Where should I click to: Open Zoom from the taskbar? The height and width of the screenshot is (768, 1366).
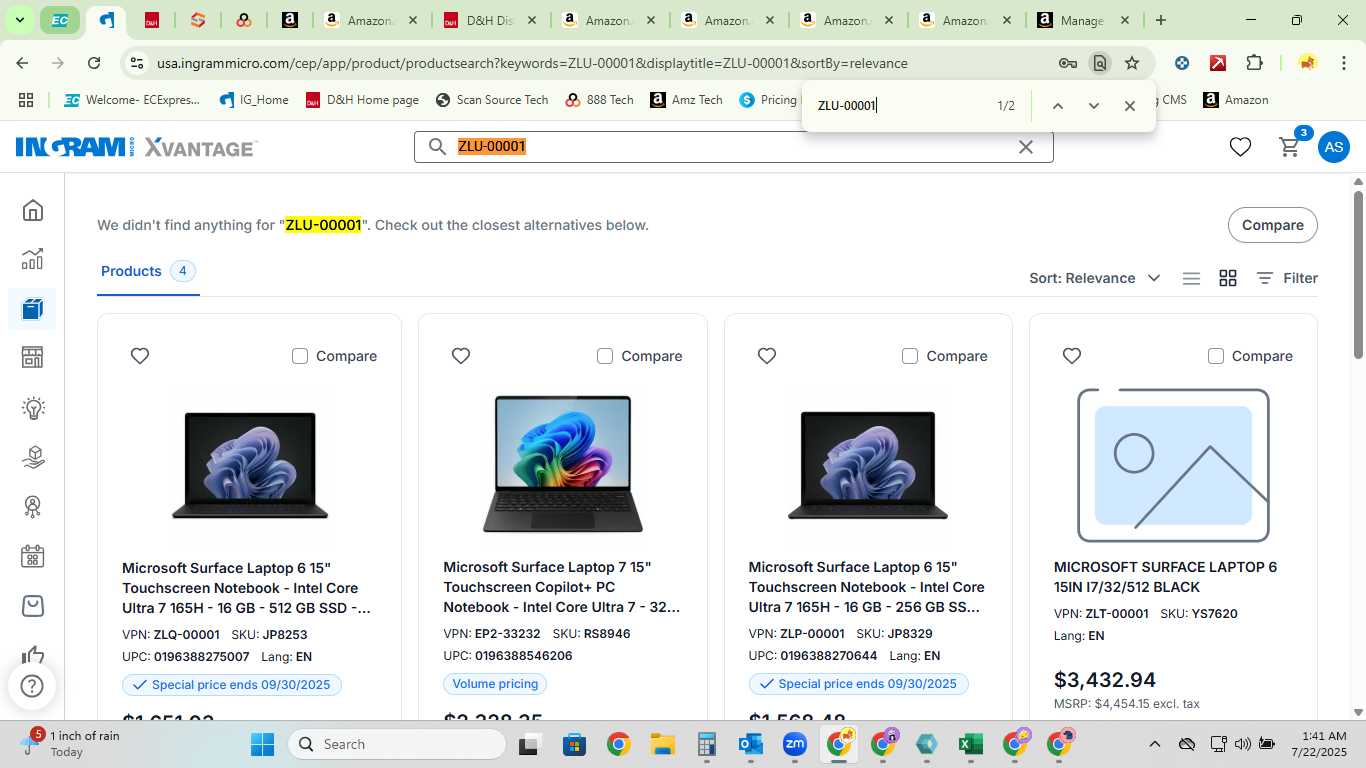coord(795,744)
